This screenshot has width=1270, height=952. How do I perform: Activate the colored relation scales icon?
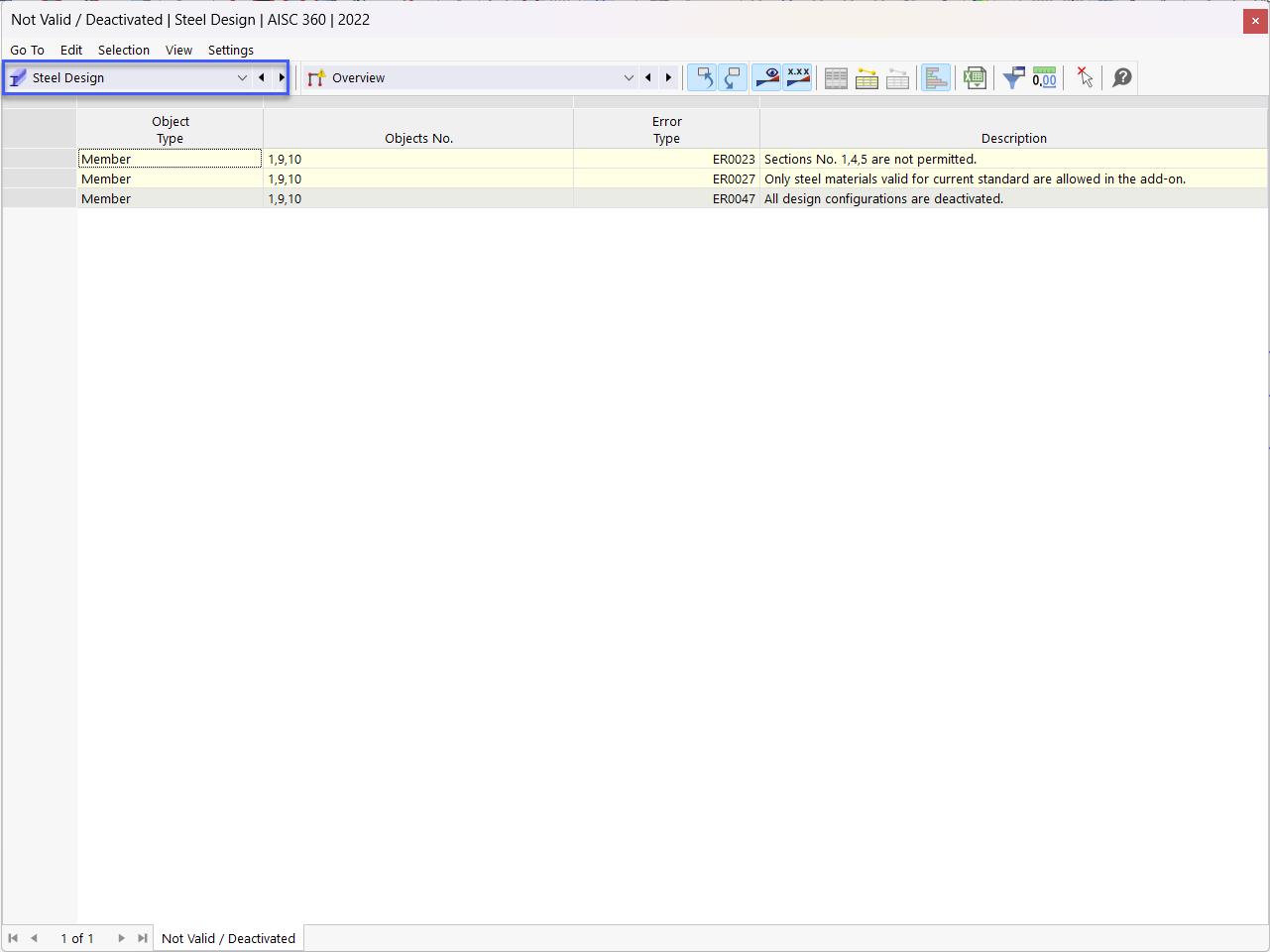tap(936, 76)
